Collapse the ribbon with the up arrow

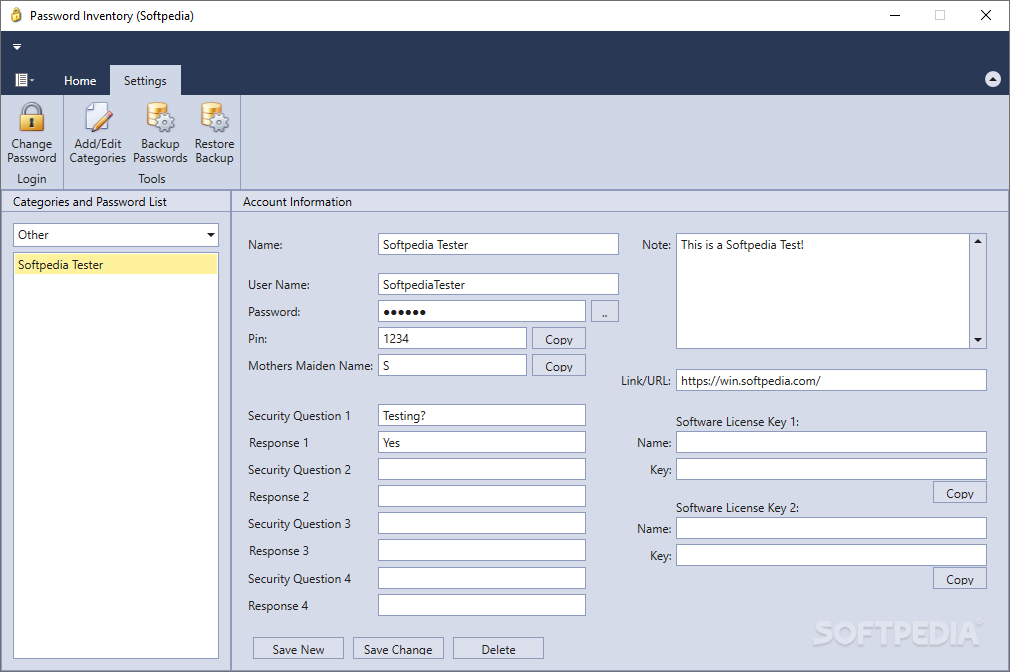993,79
